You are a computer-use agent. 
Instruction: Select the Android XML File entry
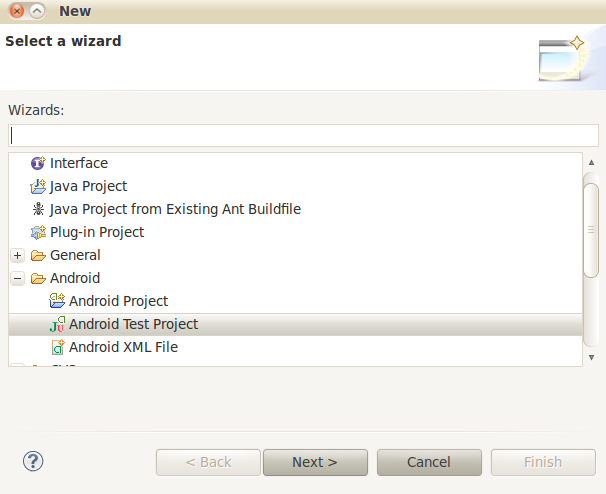[123, 347]
